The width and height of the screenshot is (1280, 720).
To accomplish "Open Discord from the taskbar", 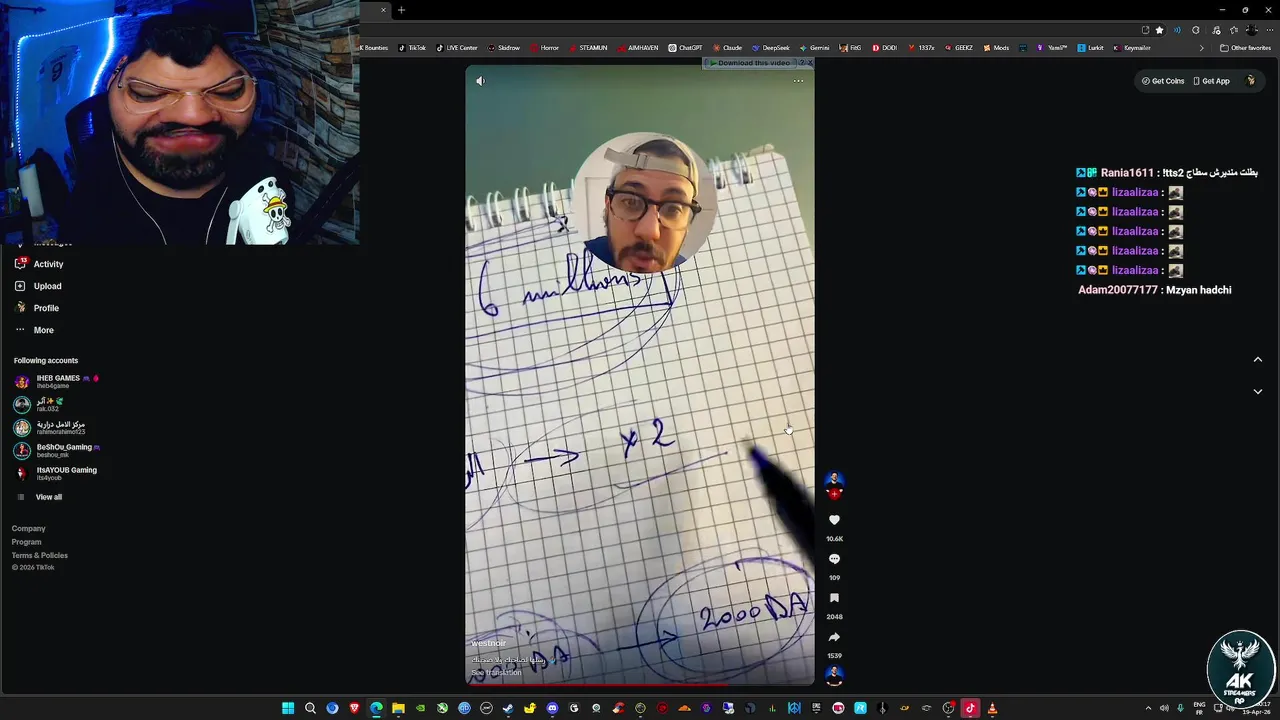I will 552,708.
